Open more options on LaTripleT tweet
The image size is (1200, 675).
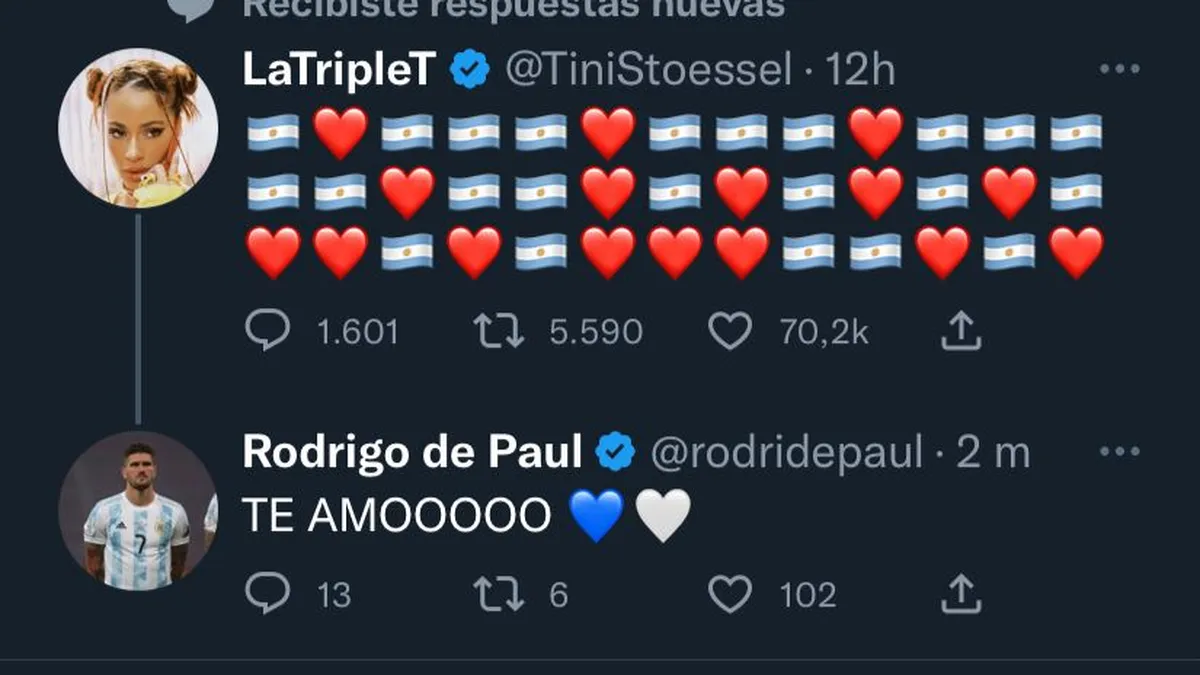1119,70
